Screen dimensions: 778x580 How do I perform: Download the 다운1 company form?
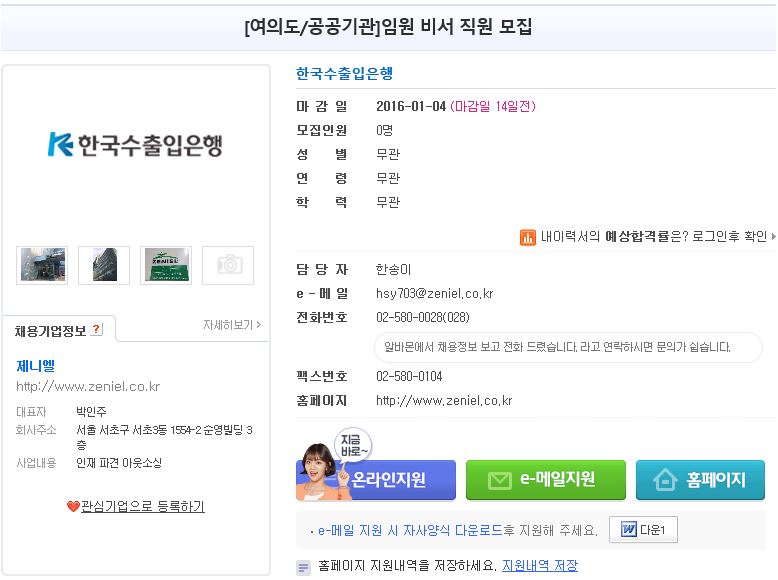point(643,529)
